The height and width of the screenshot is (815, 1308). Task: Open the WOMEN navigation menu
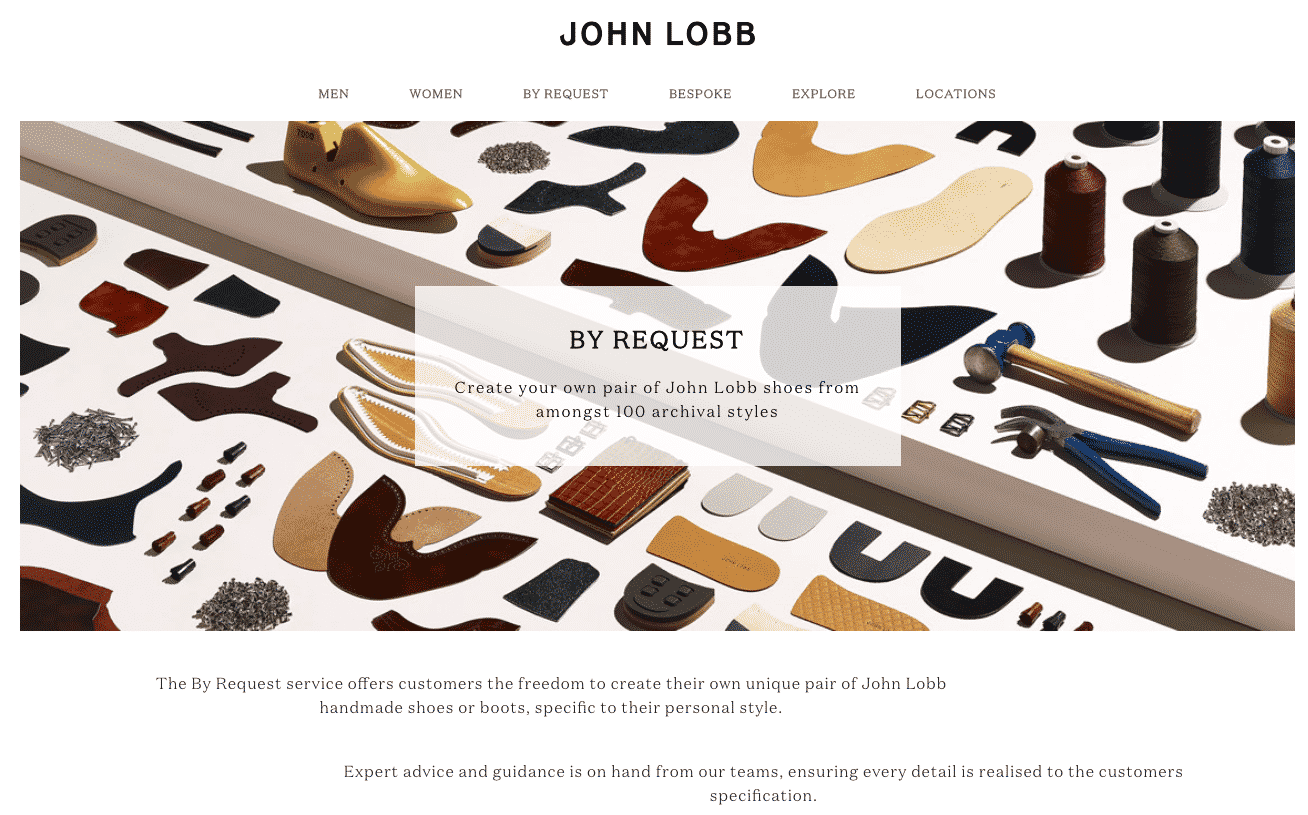click(x=436, y=94)
